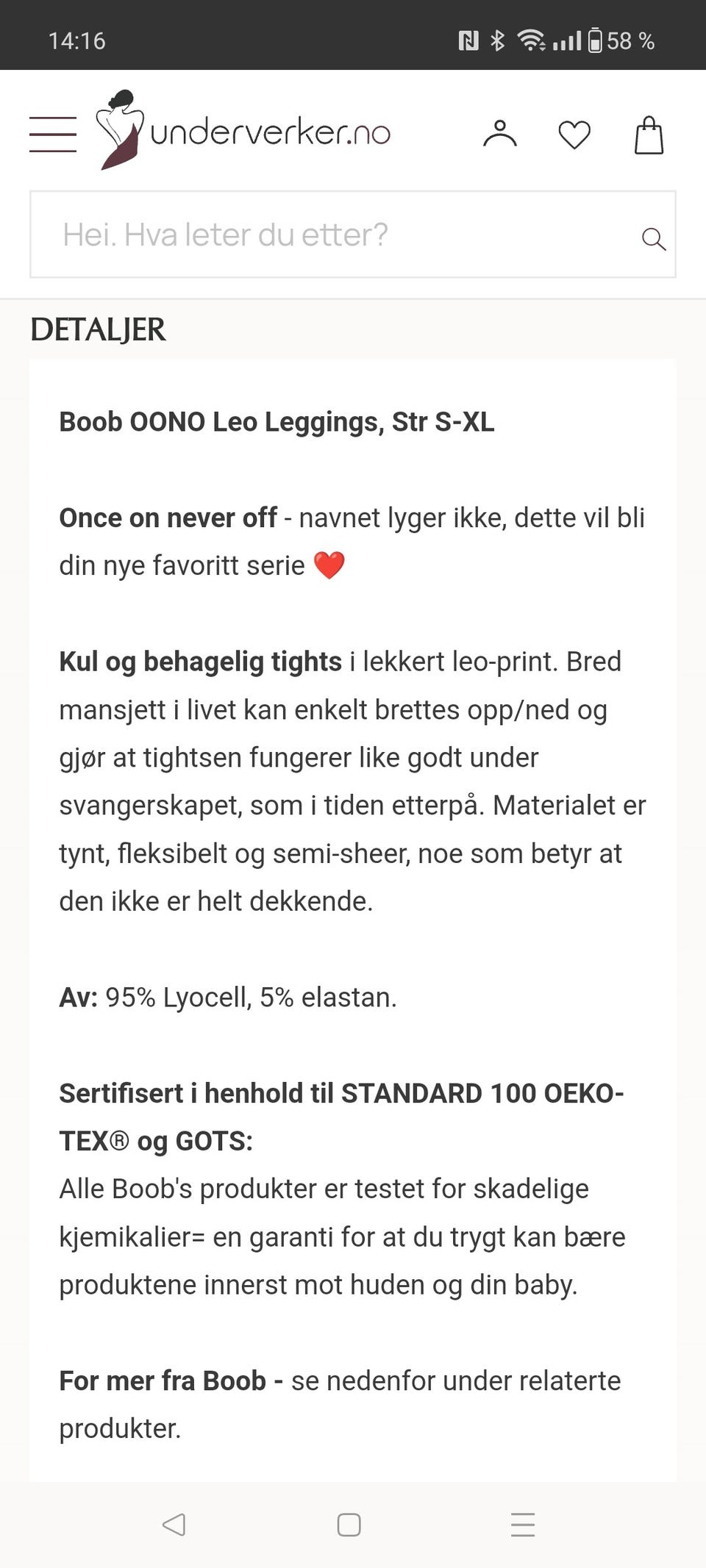The image size is (706, 1568).
Task: Focus the 'Hei. Hva leter du etter?' search field
Action: 331,235
